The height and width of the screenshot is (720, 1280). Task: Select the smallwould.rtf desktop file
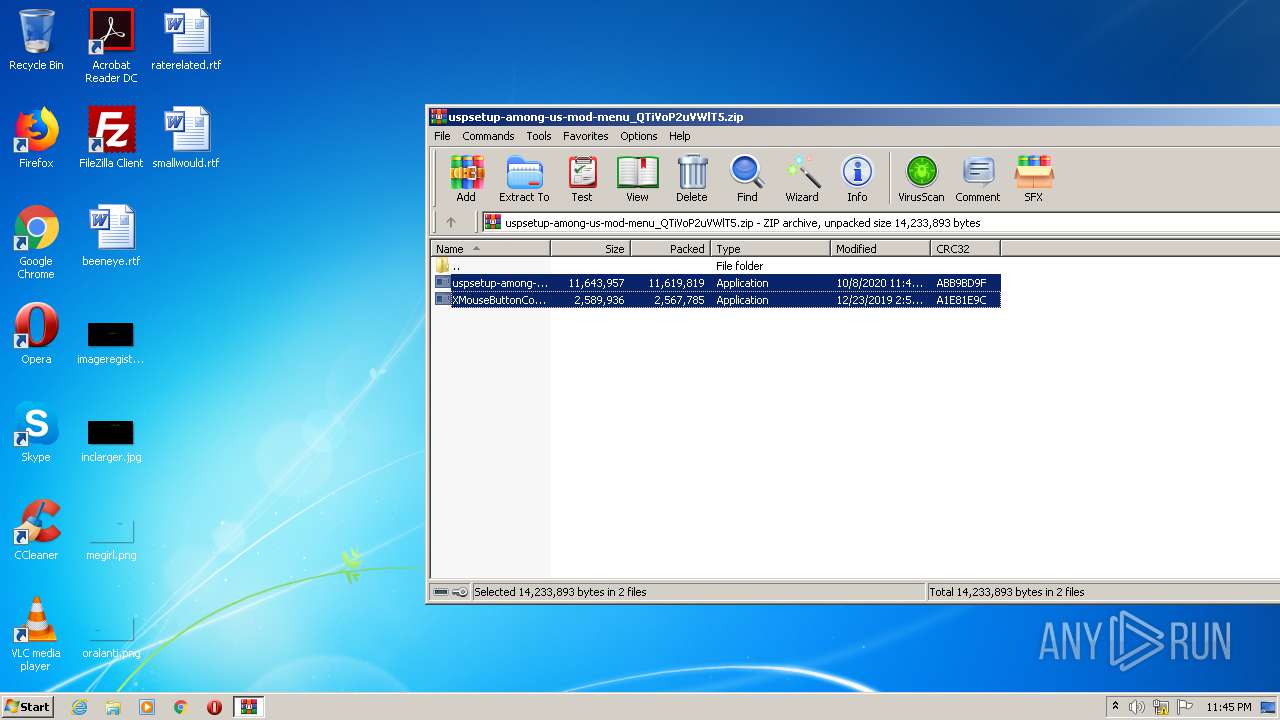[x=186, y=138]
